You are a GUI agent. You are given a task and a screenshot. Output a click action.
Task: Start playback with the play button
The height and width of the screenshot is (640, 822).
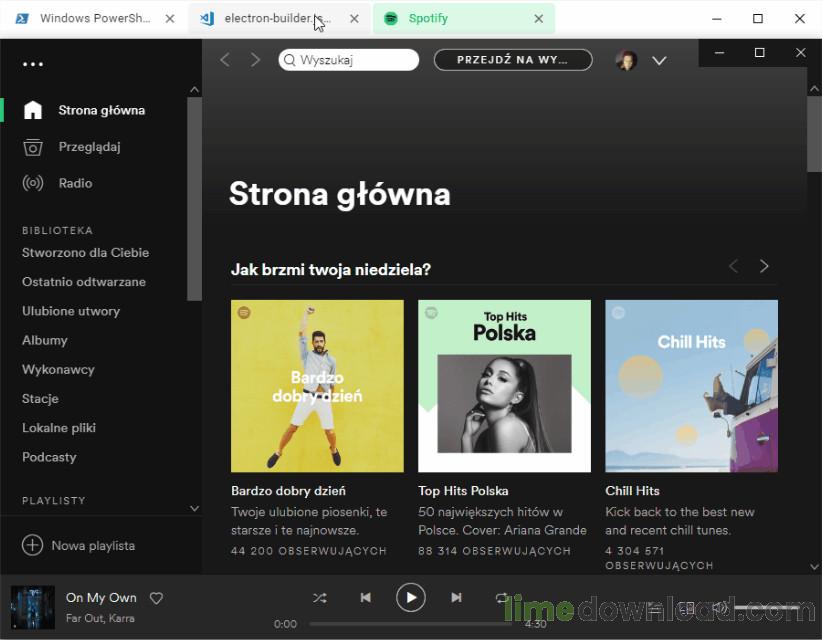coord(410,598)
